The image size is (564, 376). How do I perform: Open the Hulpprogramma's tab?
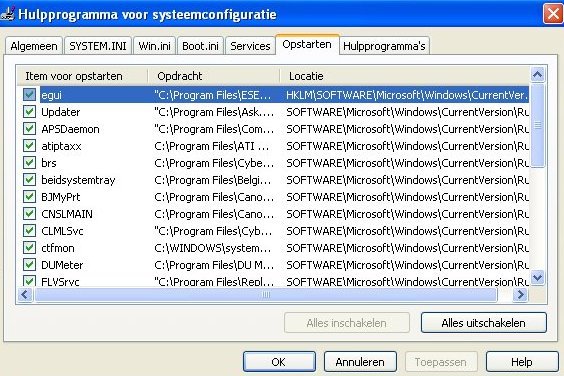(384, 46)
